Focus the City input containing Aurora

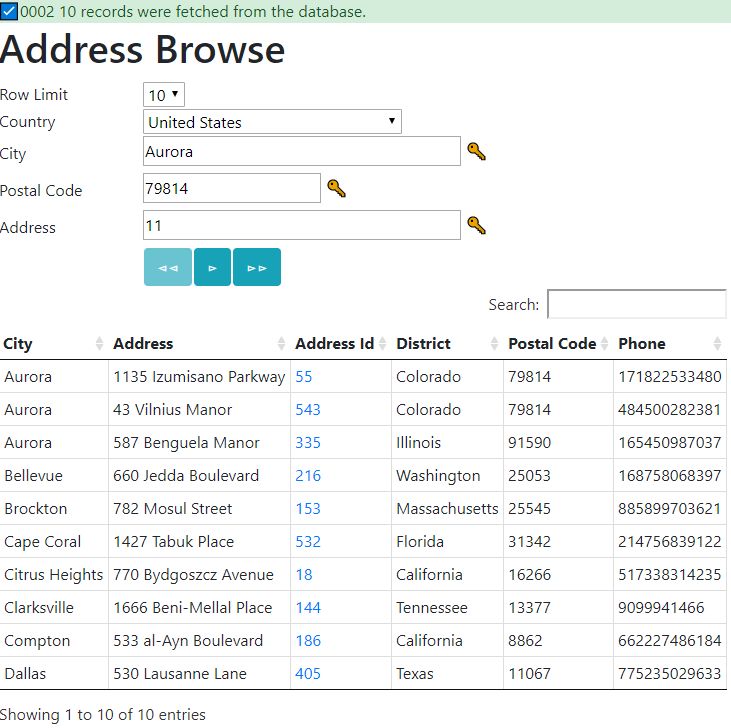pos(301,152)
